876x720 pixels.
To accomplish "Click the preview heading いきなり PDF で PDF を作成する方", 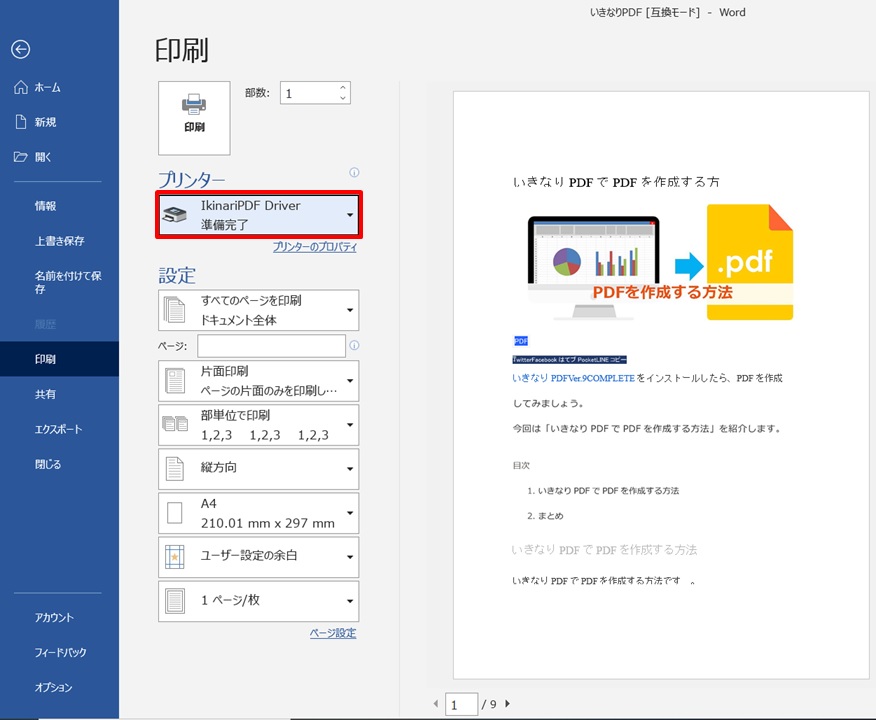I will click(616, 182).
